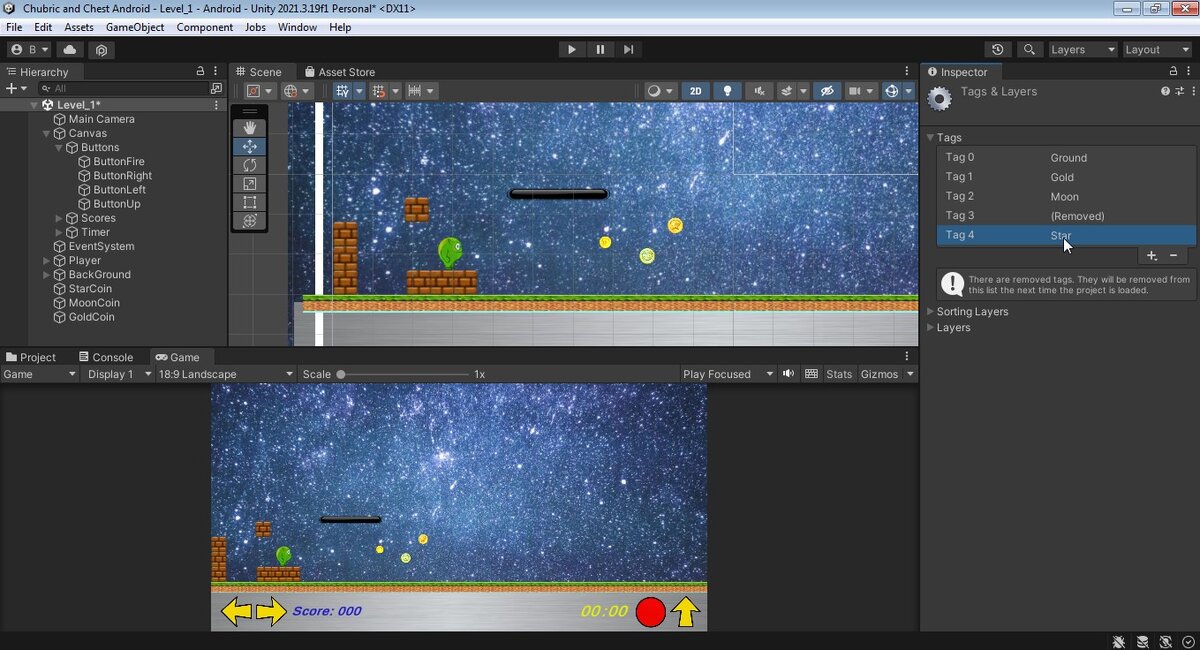Add a new tag with plus button
The image size is (1200, 650).
click(1151, 256)
